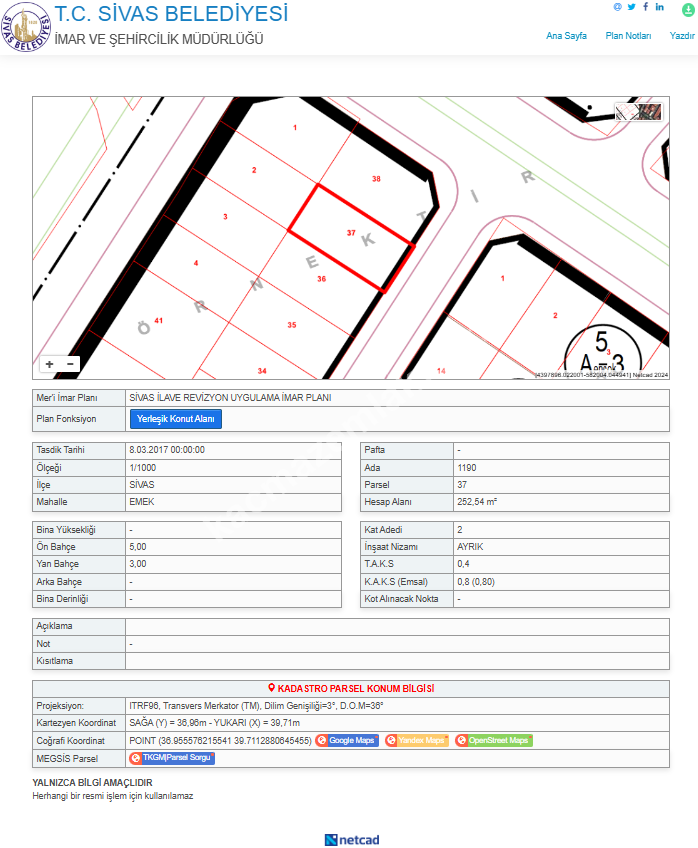
Task: Switch map to the satellite imagery layer
Action: coord(651,112)
